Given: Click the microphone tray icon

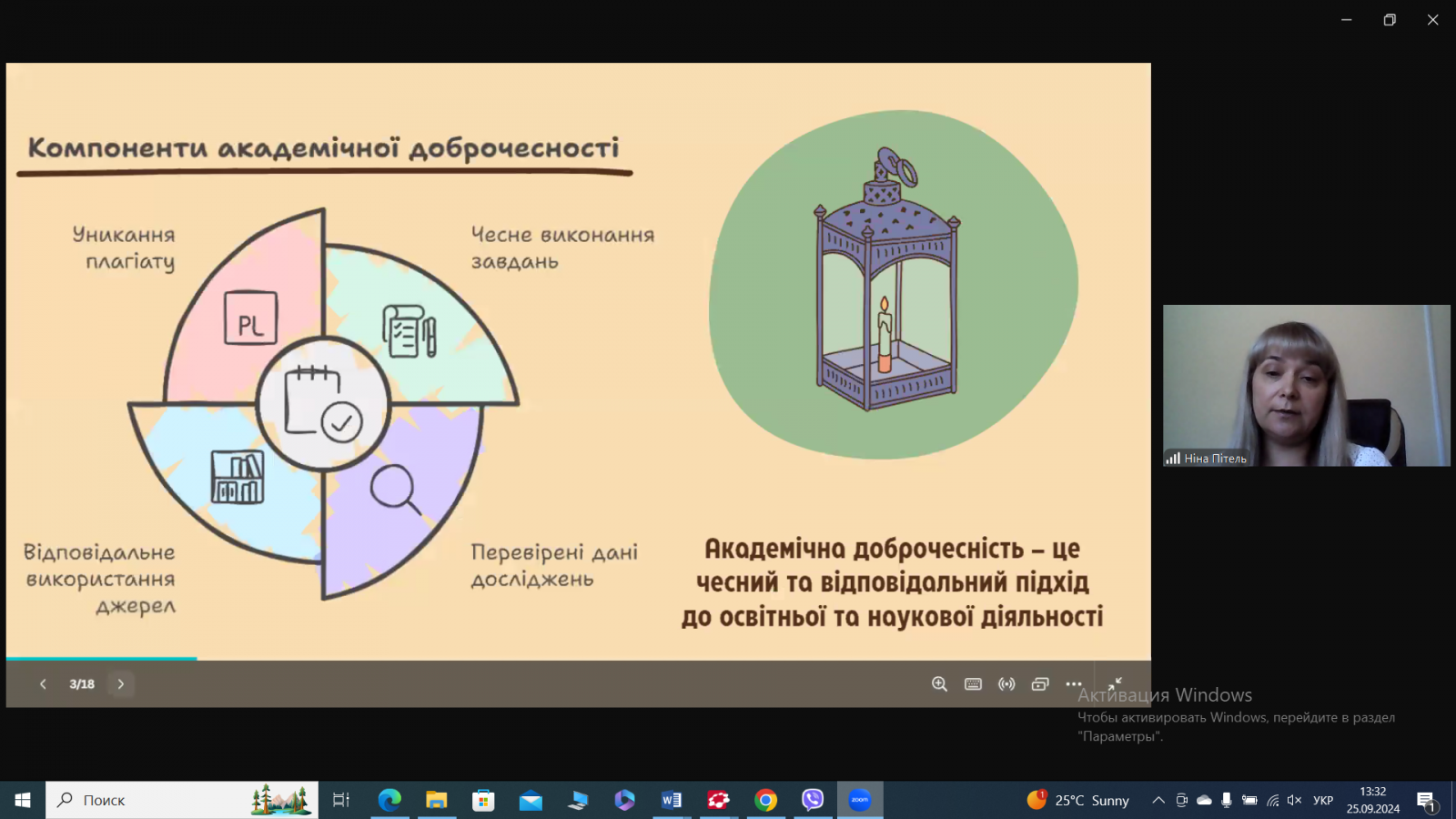Looking at the screenshot, I should point(1227,800).
